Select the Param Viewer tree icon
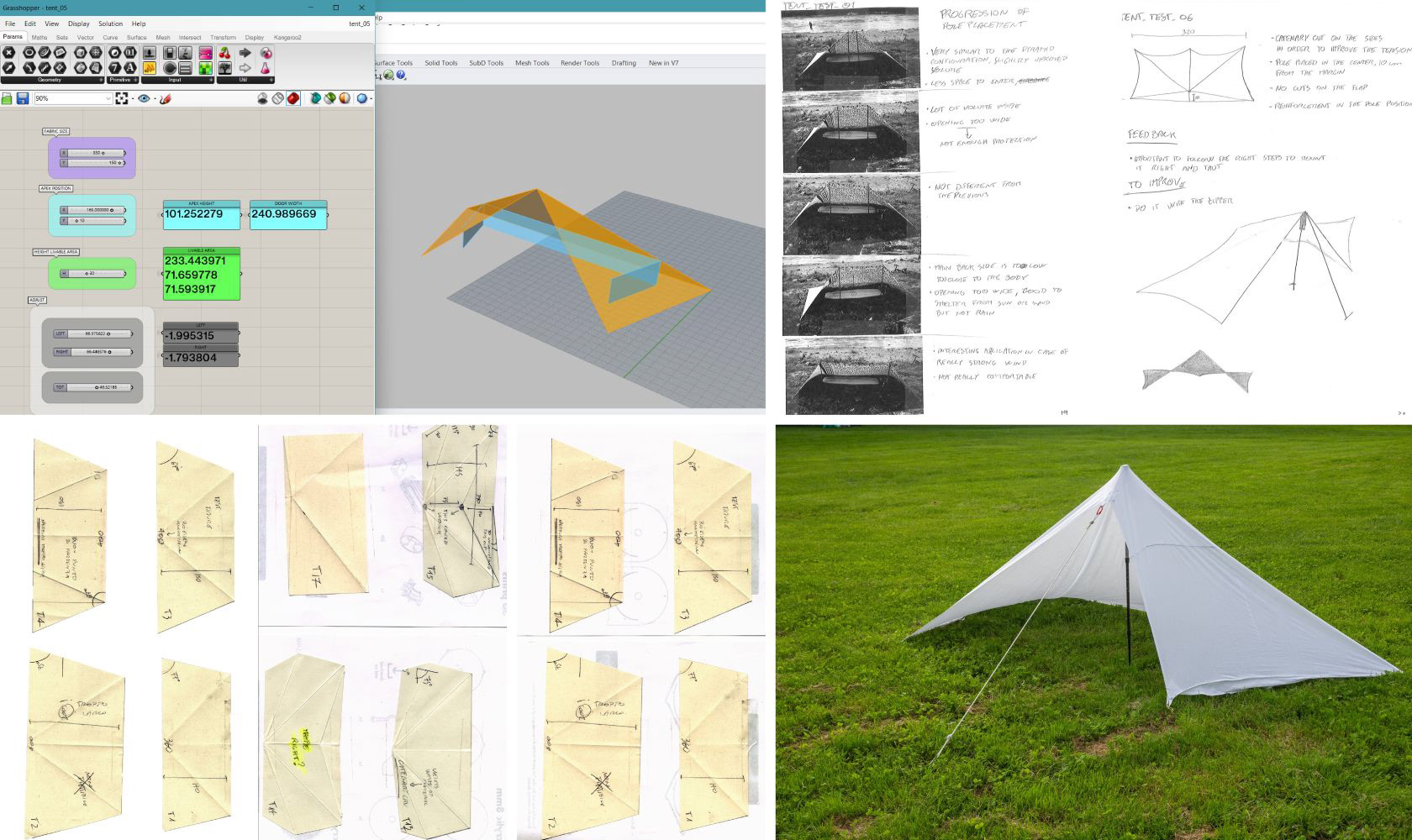This screenshot has height=840, width=1412. click(224, 68)
